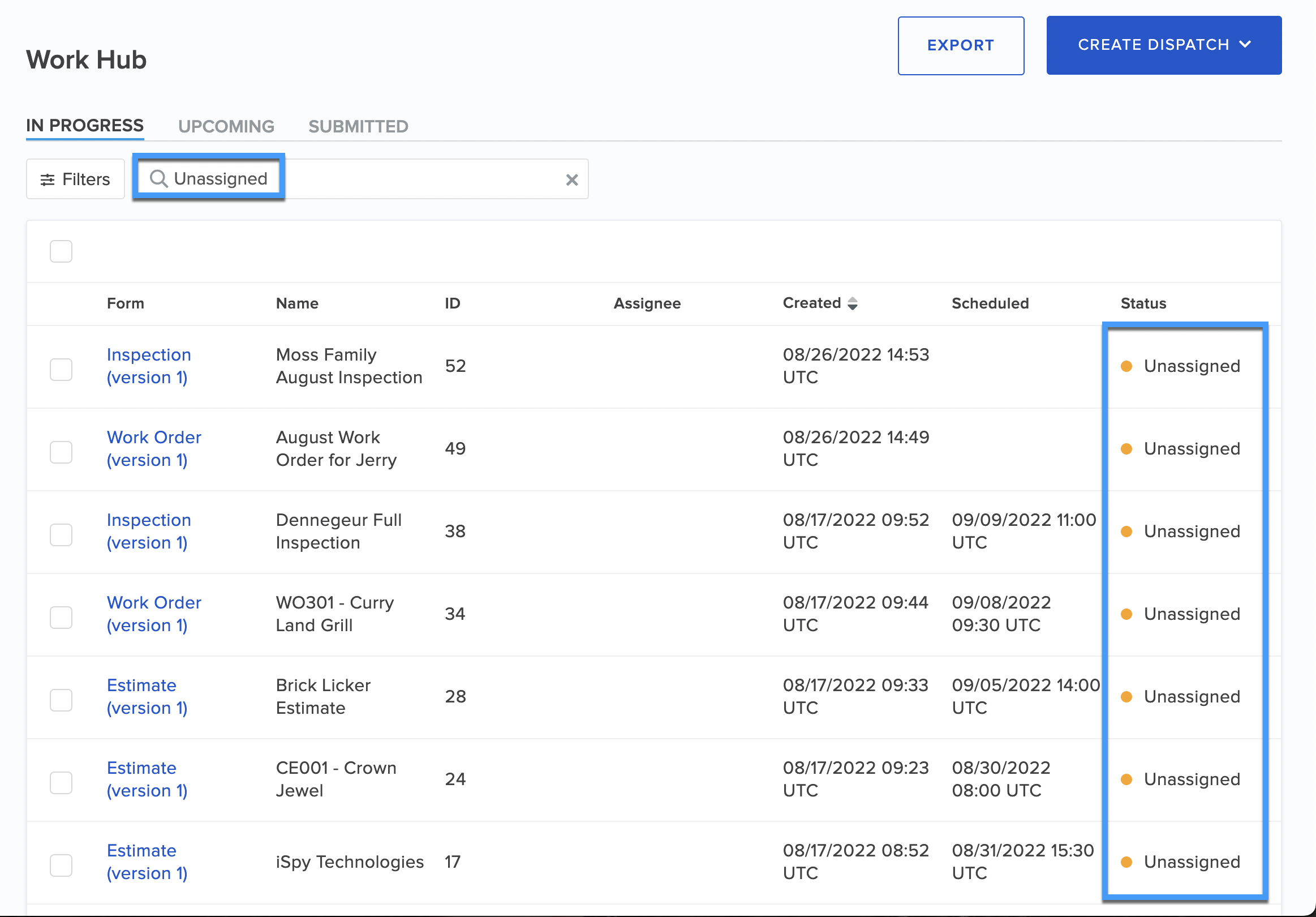Click the Created column header text
Screen dimensions: 1316x917
[x=812, y=303]
